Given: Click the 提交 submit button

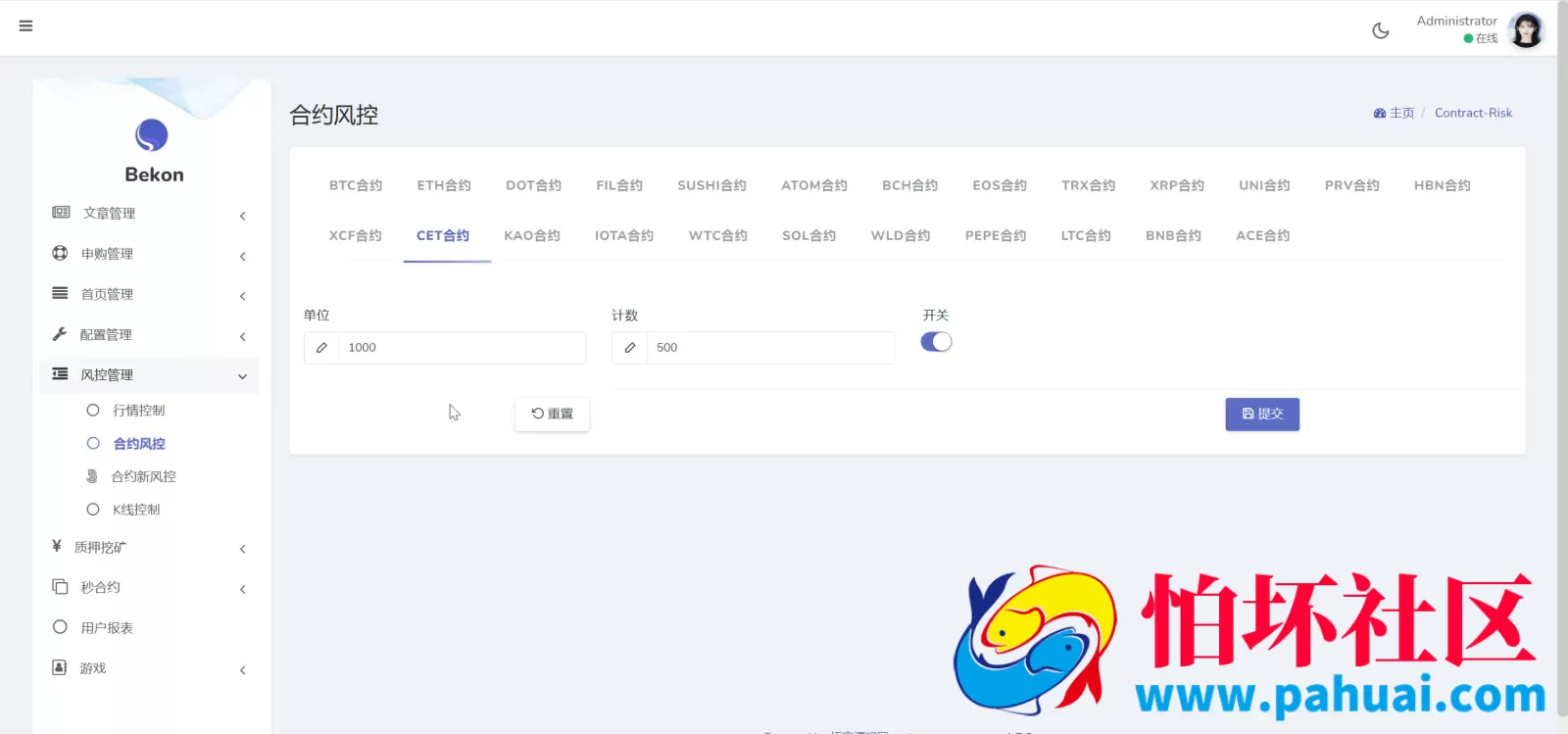Looking at the screenshot, I should click(1262, 414).
